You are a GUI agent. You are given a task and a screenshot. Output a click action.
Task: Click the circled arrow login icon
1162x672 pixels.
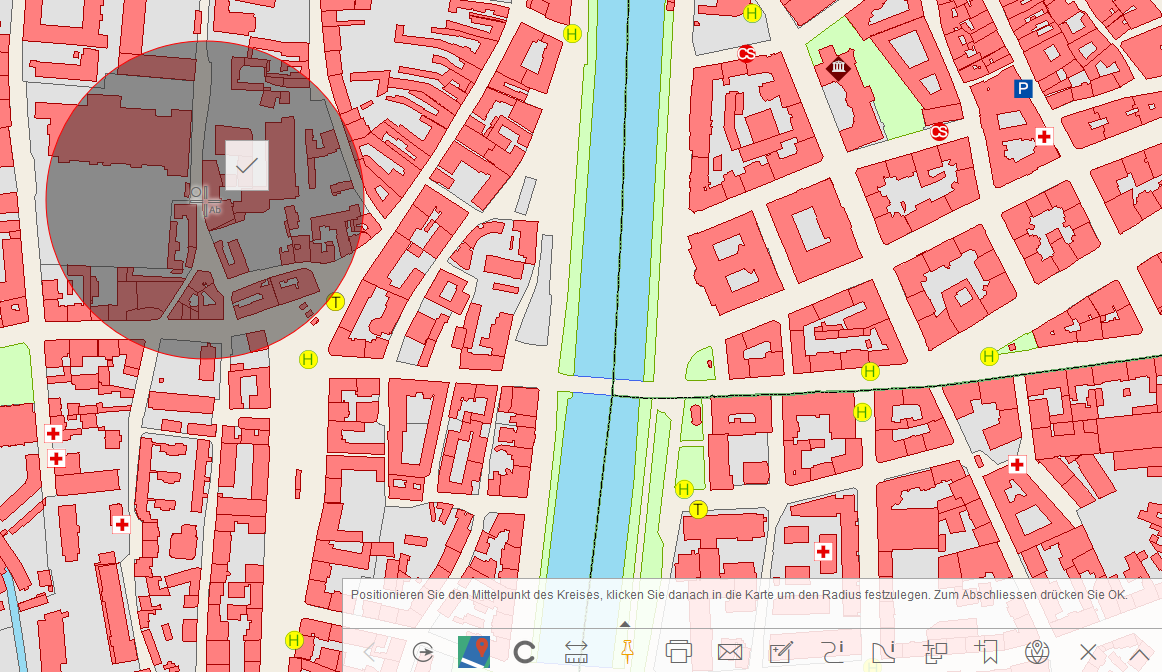pyautogui.click(x=423, y=652)
